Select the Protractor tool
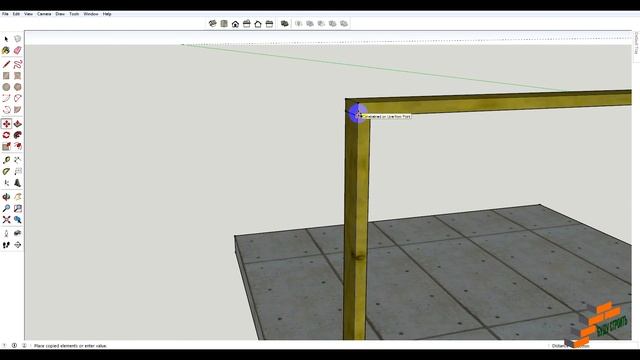Viewport: 640px width, 360px height. click(6, 171)
